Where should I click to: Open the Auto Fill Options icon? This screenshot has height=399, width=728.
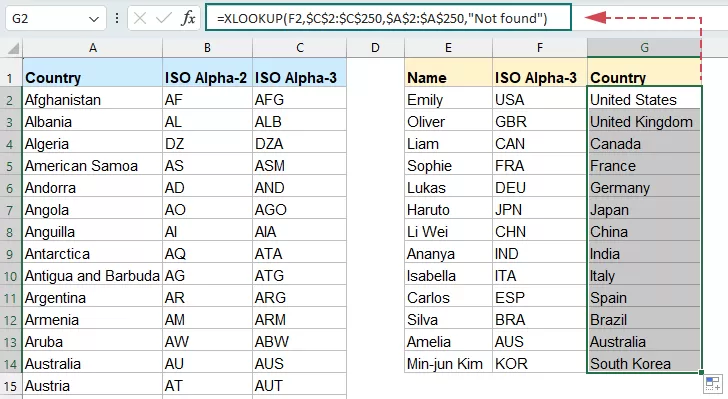(x=713, y=384)
